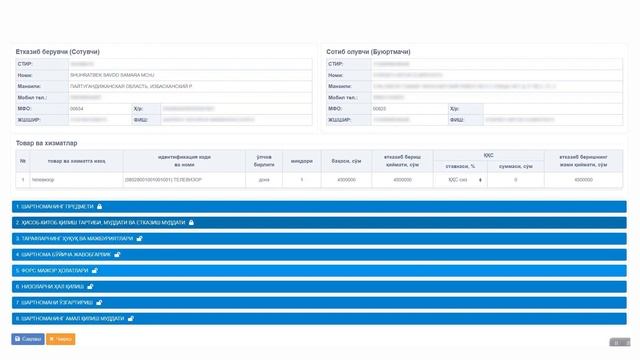The image size is (640, 360).
Task: Click the row number cell 1
Action: click(x=23, y=180)
